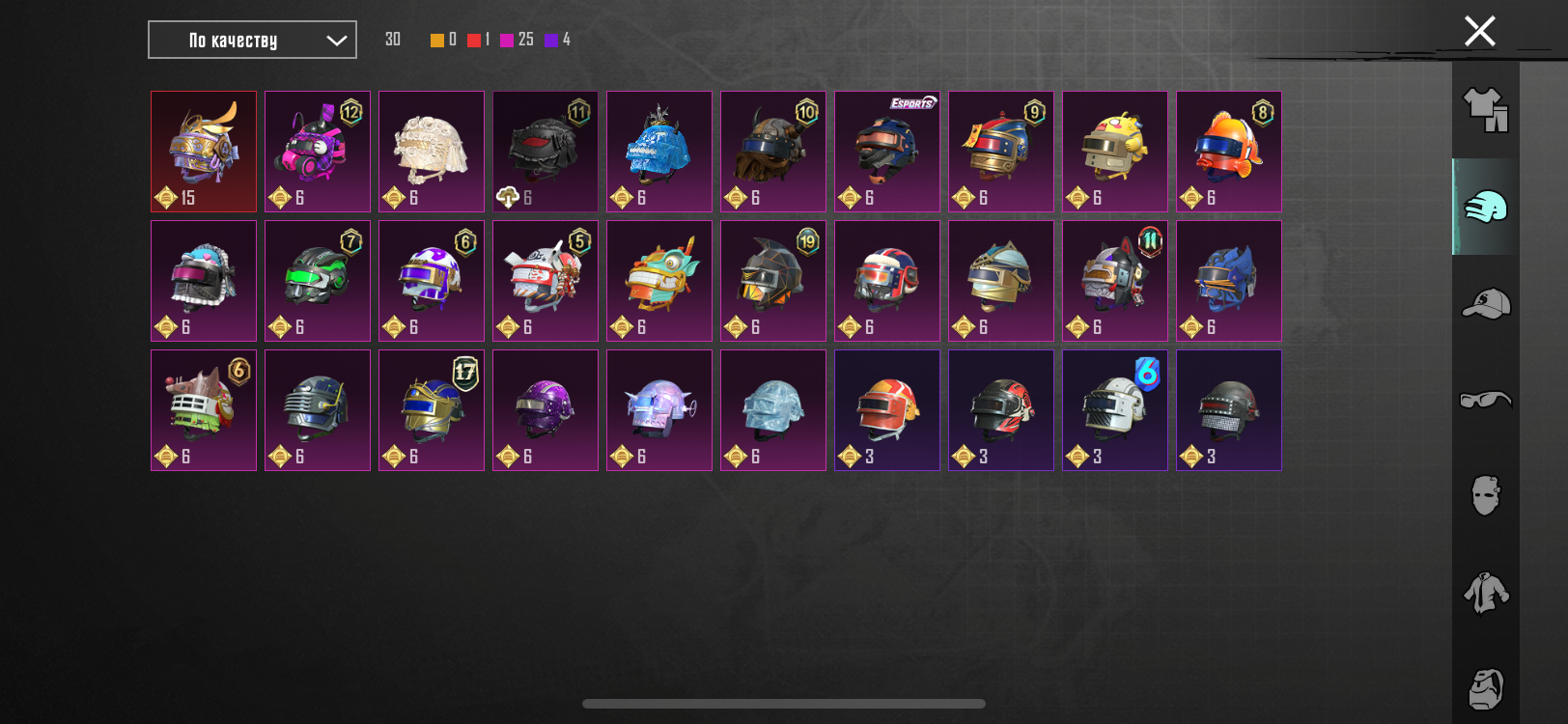
Task: Select the helmet category icon in sidebar
Action: pyautogui.click(x=1485, y=207)
